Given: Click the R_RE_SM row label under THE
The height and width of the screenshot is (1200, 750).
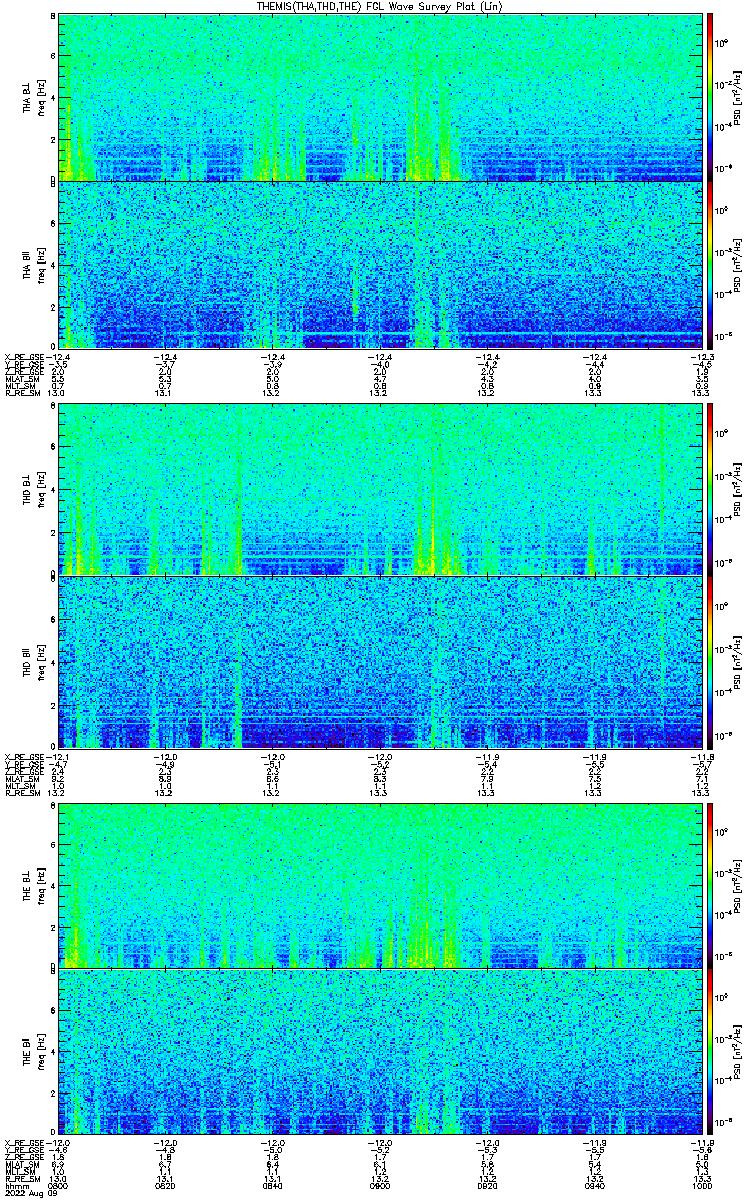Looking at the screenshot, I should tap(22, 1179).
